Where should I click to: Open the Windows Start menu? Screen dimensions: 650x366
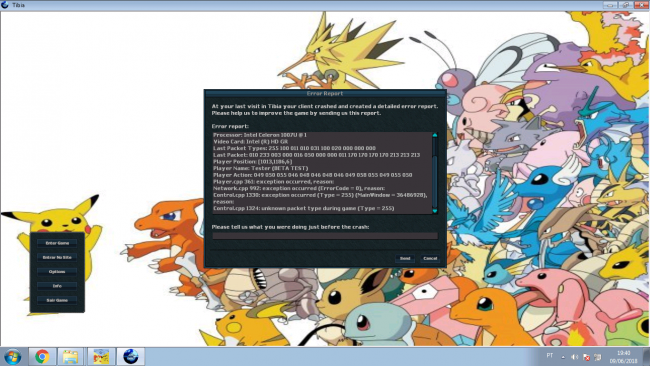pos(13,356)
